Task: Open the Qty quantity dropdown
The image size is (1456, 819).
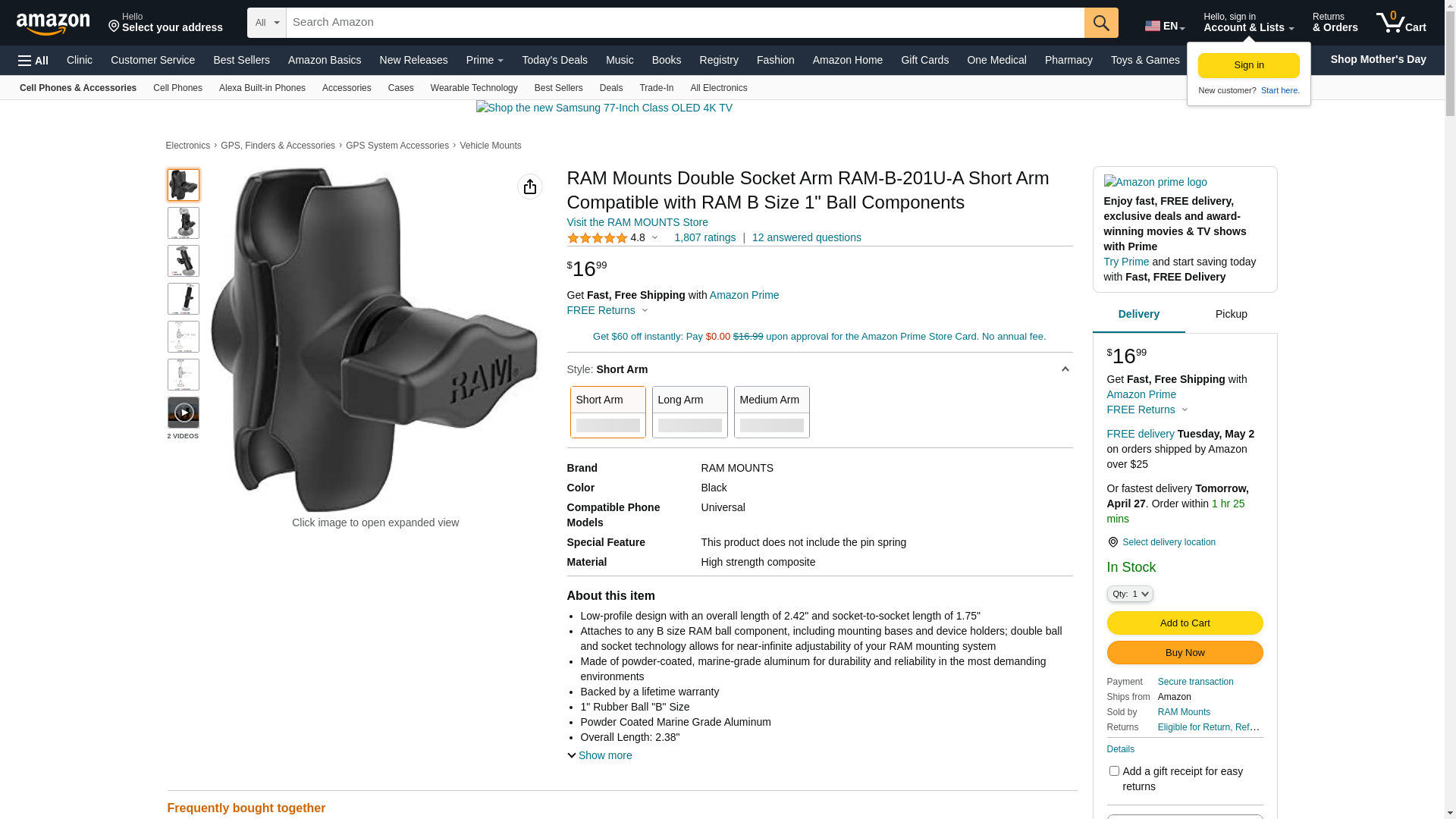Action: pos(1129,594)
